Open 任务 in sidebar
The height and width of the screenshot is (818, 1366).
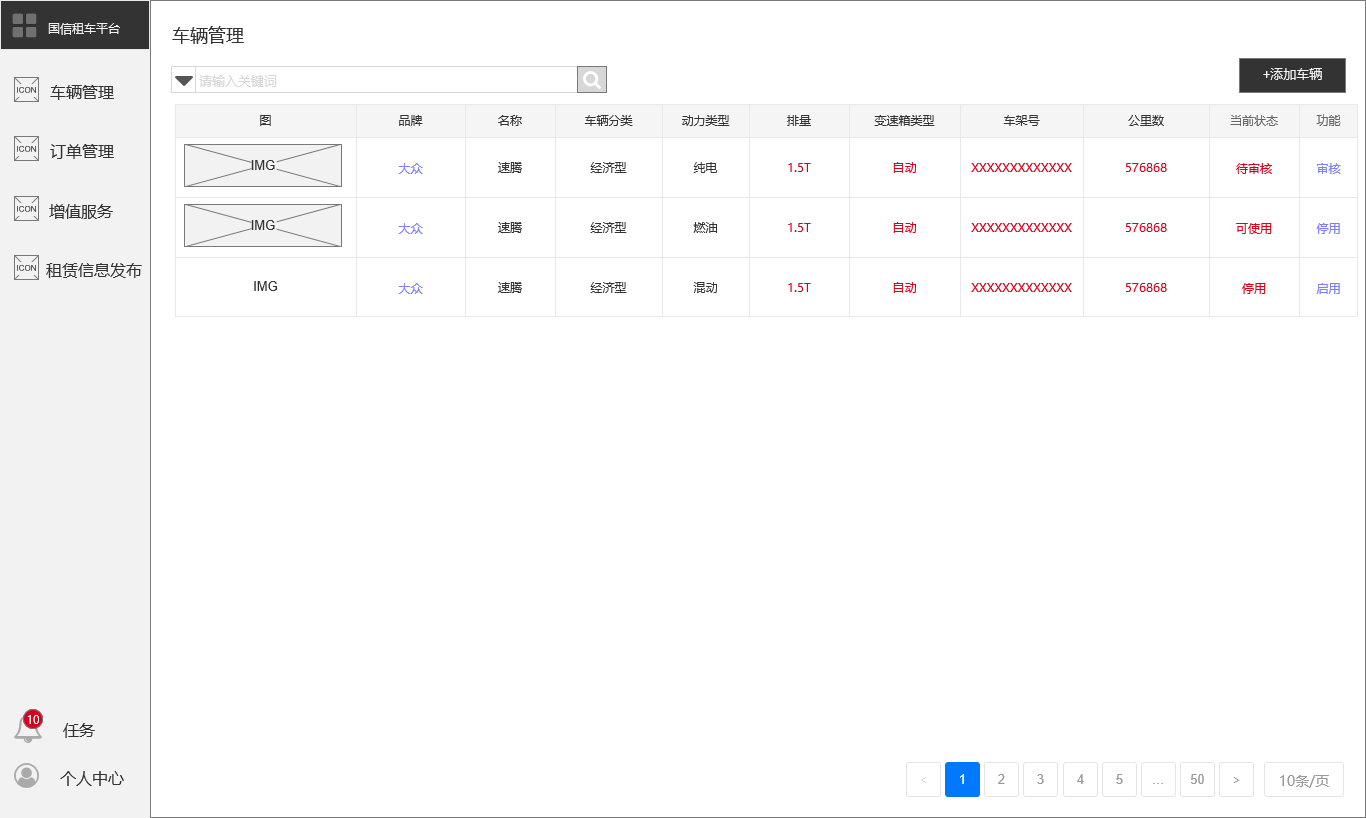(x=79, y=730)
